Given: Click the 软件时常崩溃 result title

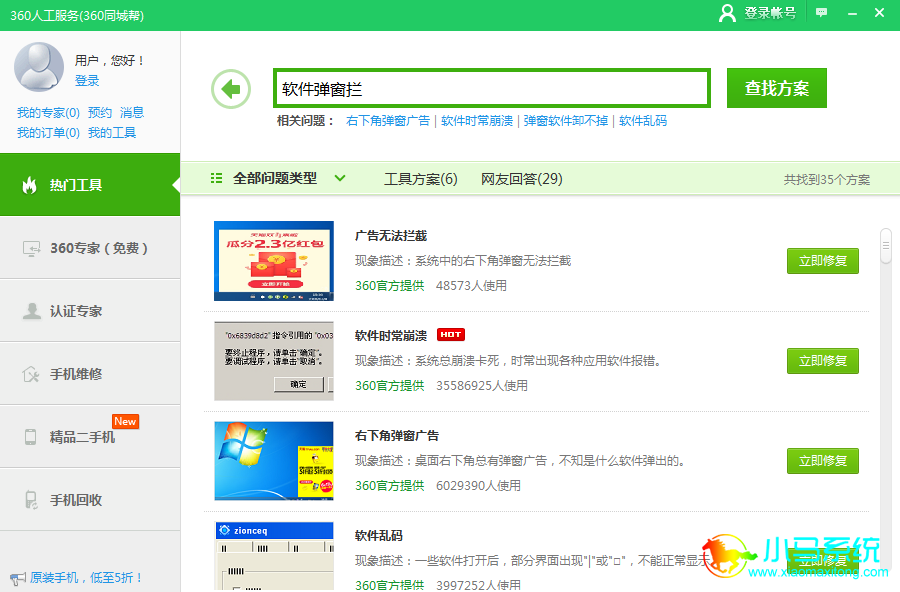Looking at the screenshot, I should click(391, 335).
